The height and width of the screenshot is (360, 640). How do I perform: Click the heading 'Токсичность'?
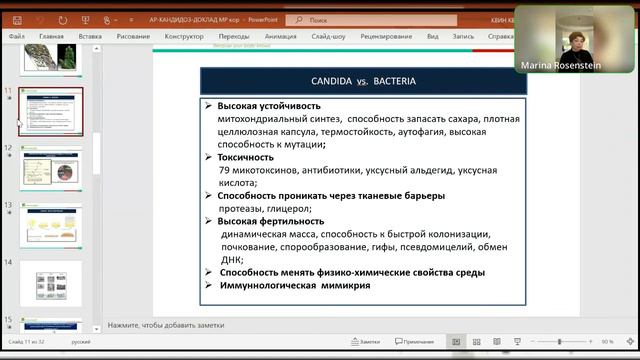click(x=245, y=157)
